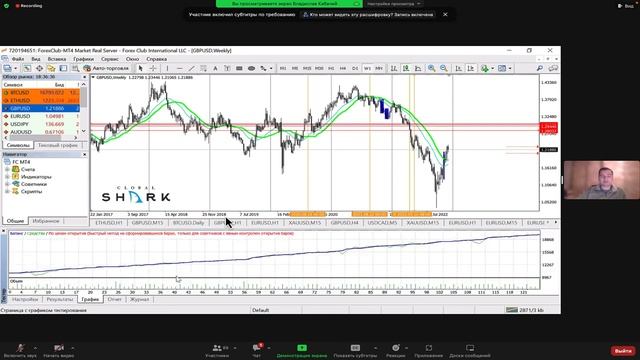
Task: Select the Text Label tool
Action: [x=227, y=68]
